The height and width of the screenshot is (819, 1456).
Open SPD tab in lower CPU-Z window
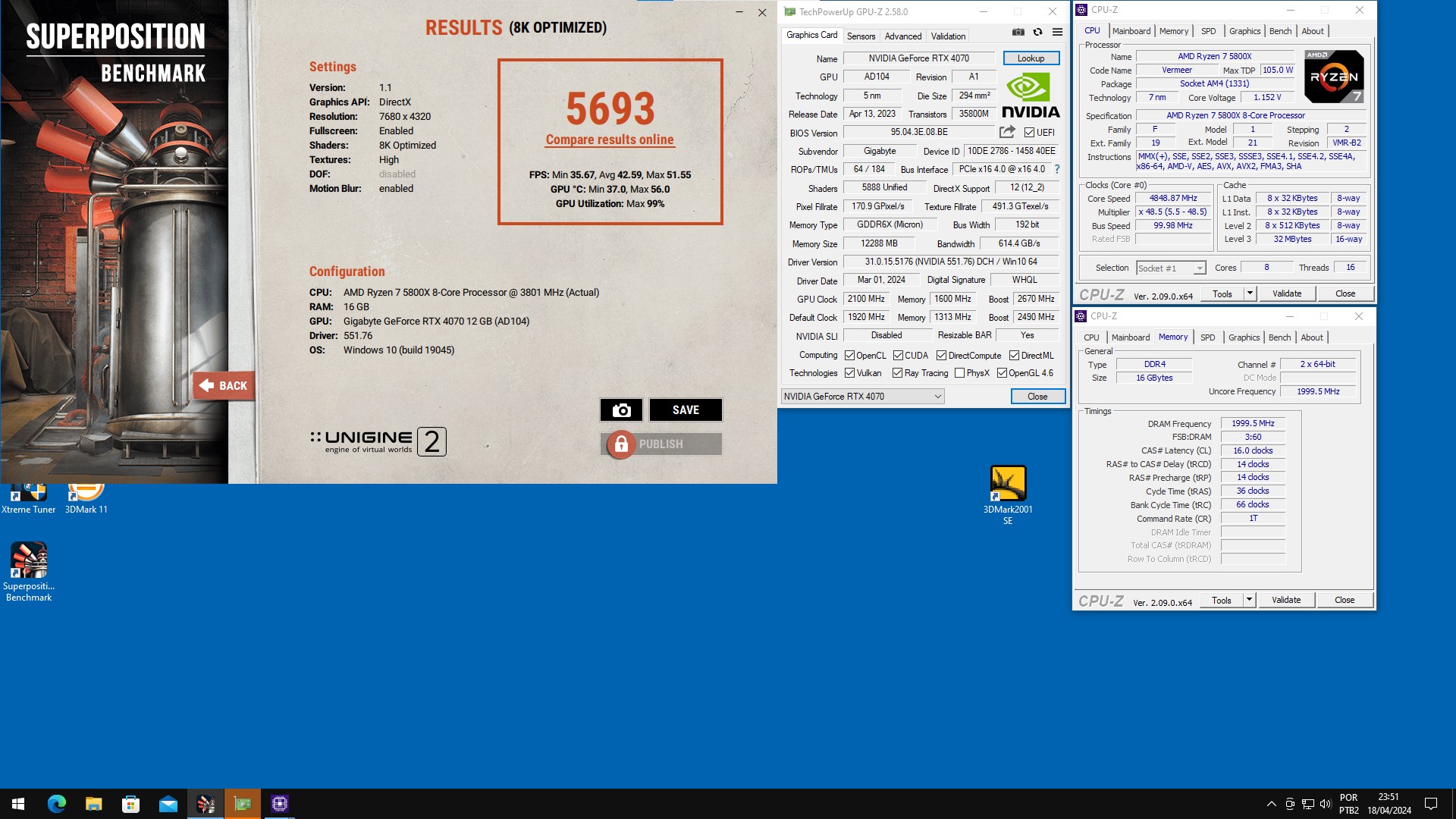coord(1207,337)
